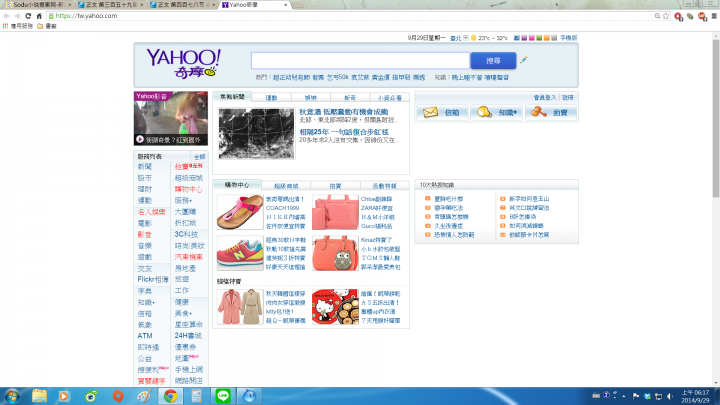Focus the Yahoo search input field

360,61
